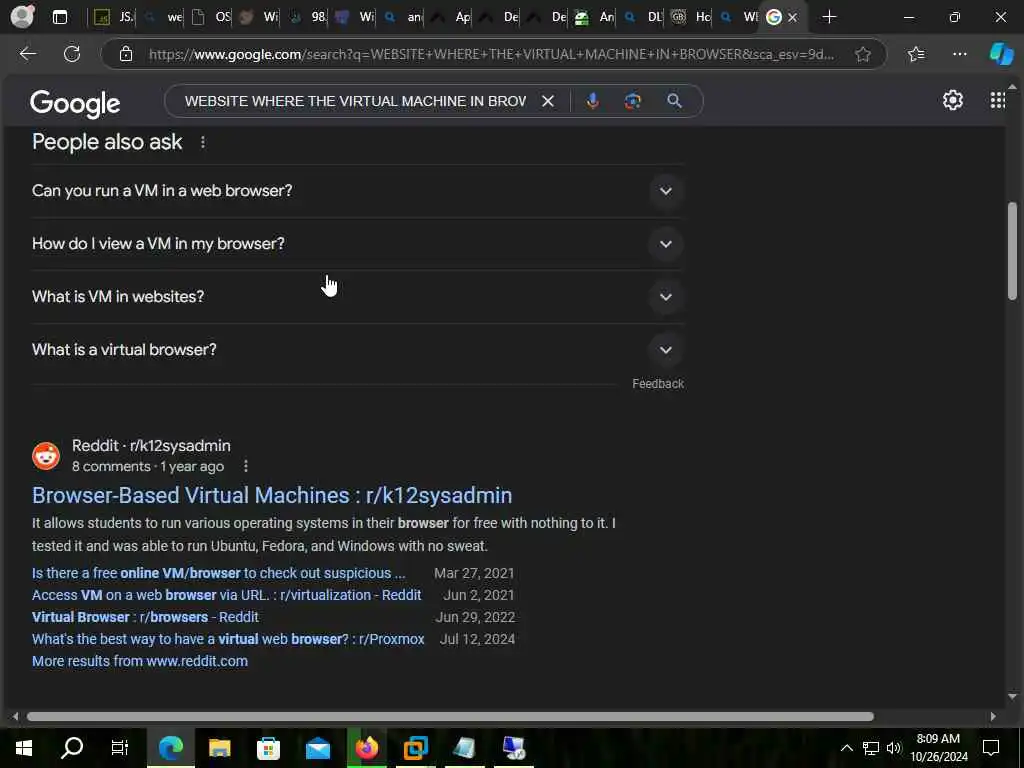Open the Windows Start menu
Screen dimensions: 1024x768
(x=24, y=748)
